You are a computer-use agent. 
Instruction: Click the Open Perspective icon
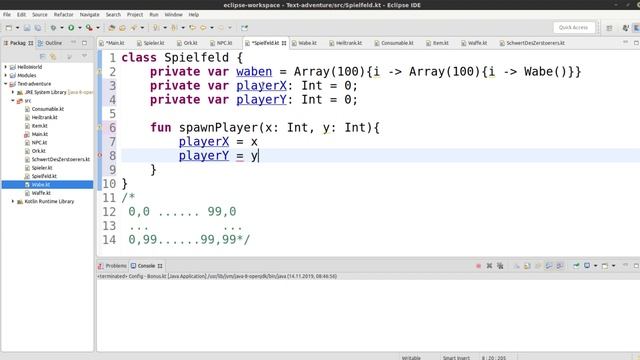pyautogui.click(x=609, y=28)
